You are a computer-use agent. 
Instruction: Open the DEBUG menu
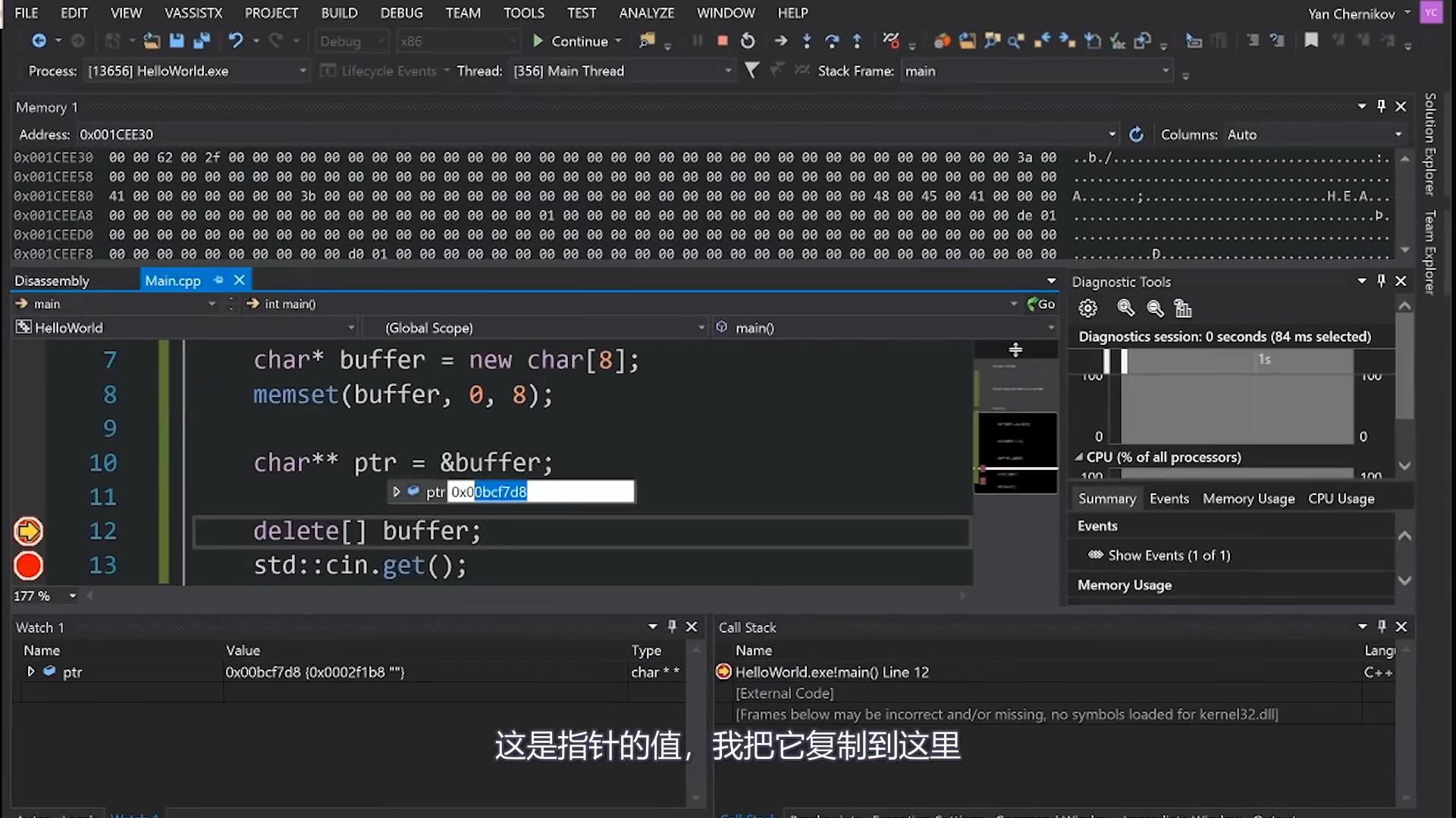401,13
